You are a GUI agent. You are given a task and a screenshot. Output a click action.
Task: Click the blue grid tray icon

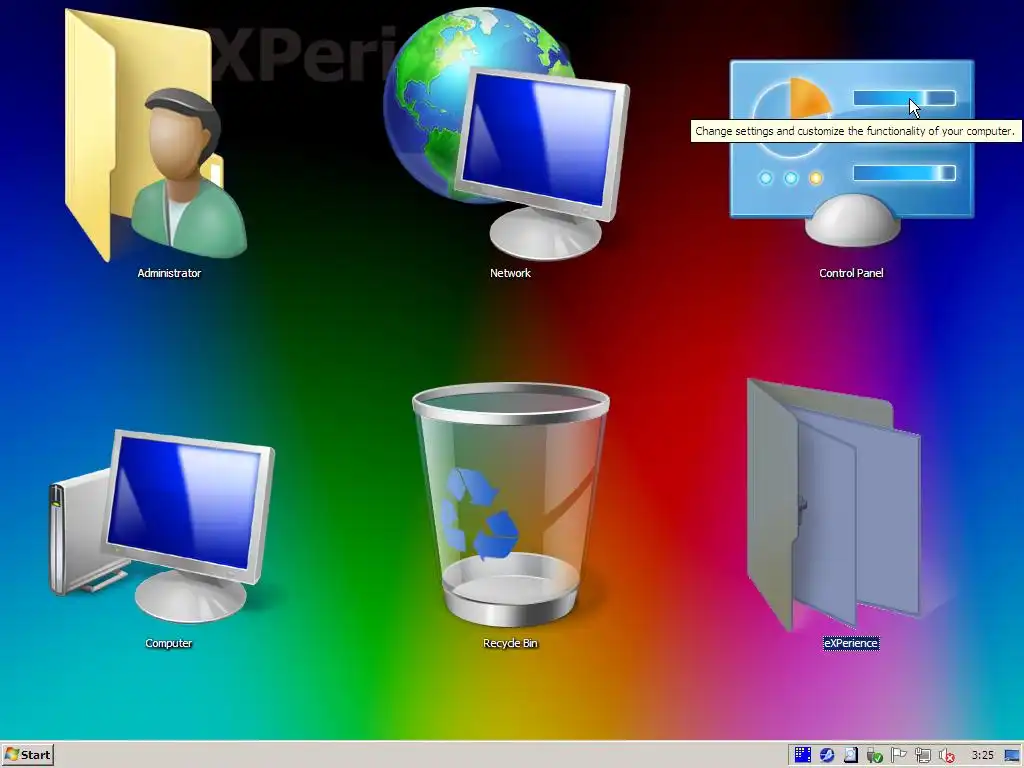803,755
